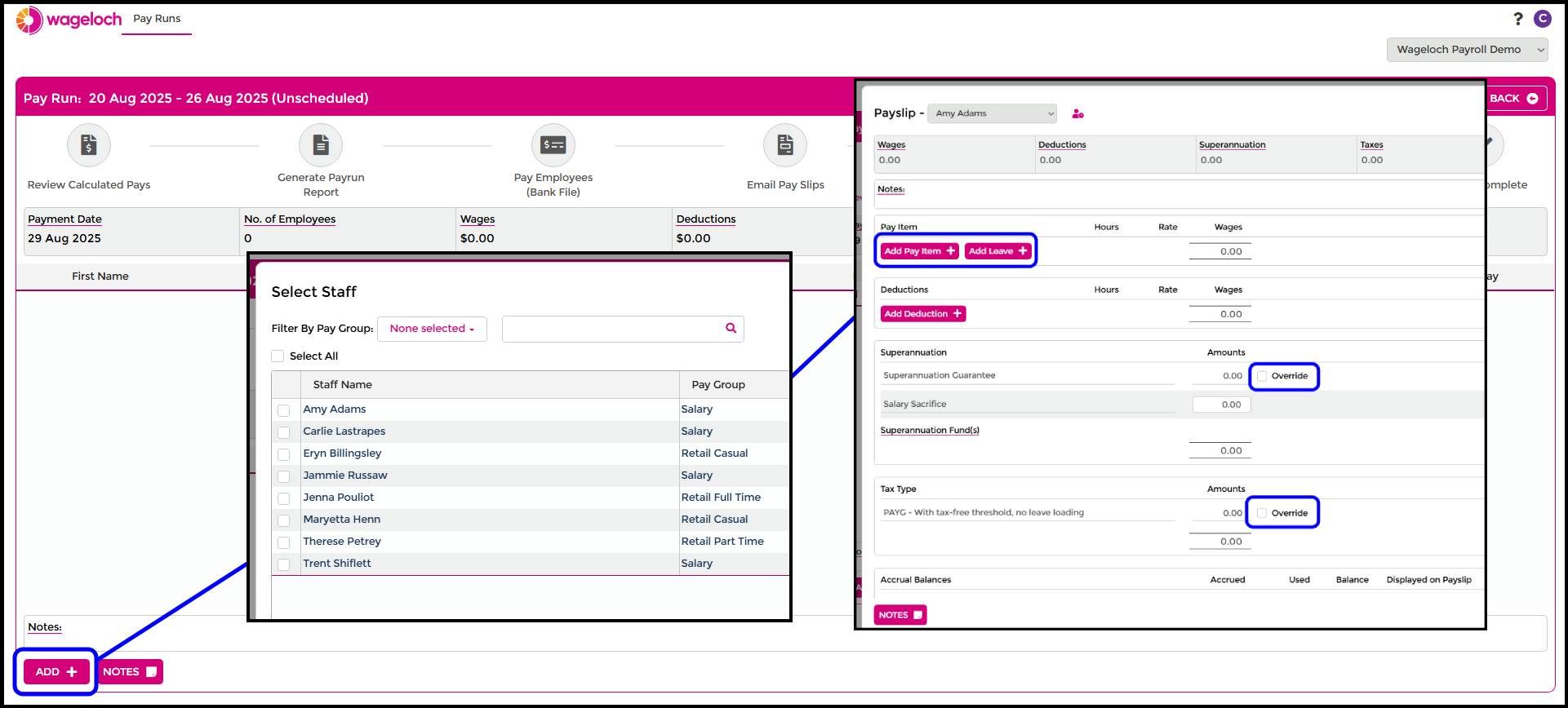Screen dimensions: 1568x708
Task: Open the Payslip employee dropdown
Action: [x=993, y=113]
